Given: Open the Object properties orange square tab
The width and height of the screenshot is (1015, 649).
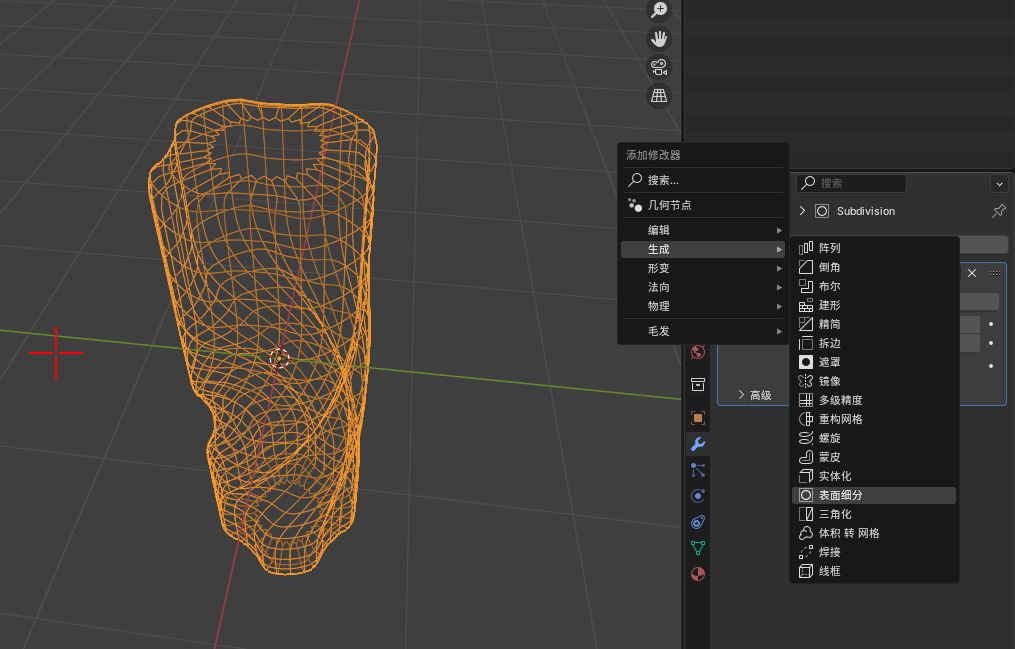Looking at the screenshot, I should tap(698, 418).
